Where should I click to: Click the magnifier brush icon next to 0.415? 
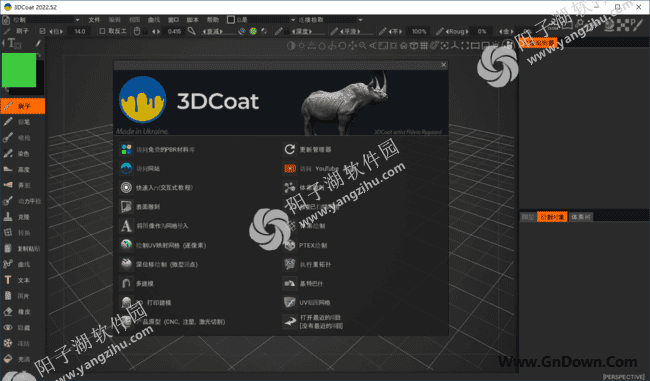191,31
